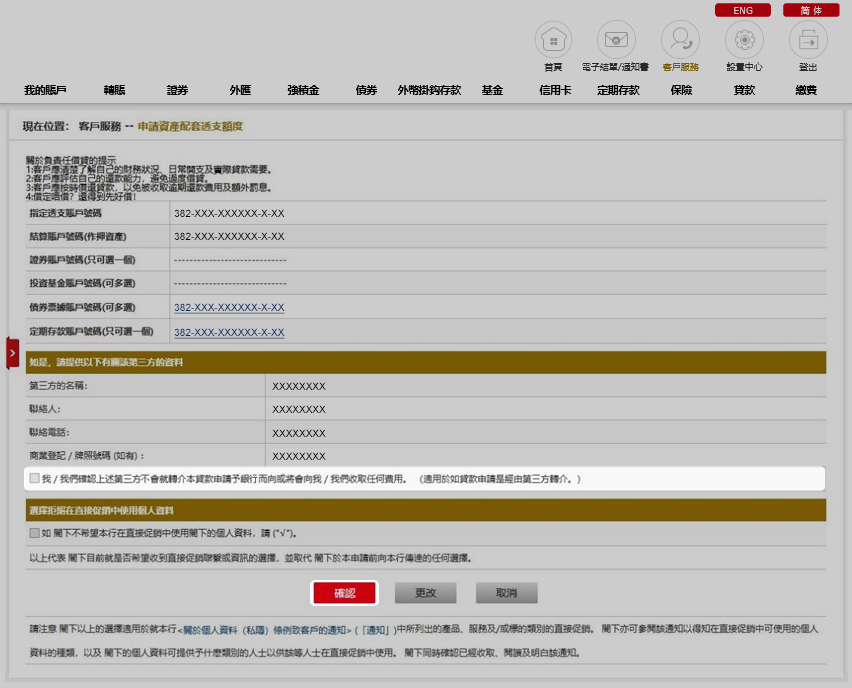The height and width of the screenshot is (688, 852).
Task: Select 信用卡 in the navigation bar
Action: 555,90
